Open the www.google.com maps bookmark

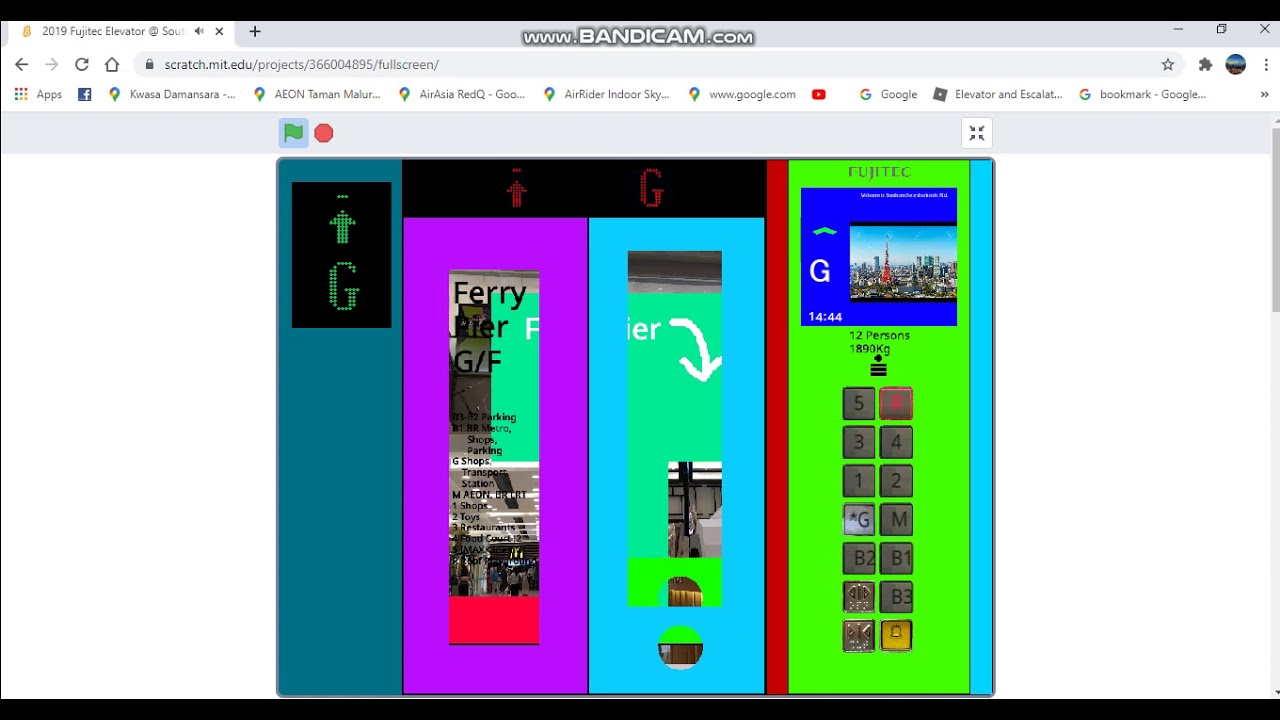coord(742,94)
